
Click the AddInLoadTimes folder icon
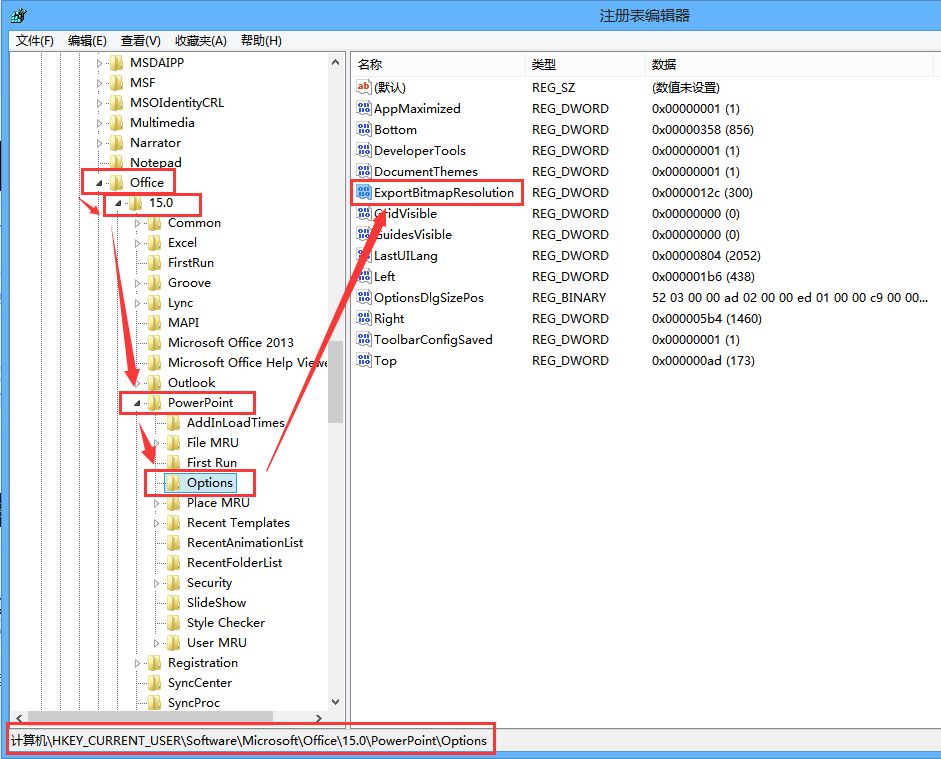[x=173, y=423]
